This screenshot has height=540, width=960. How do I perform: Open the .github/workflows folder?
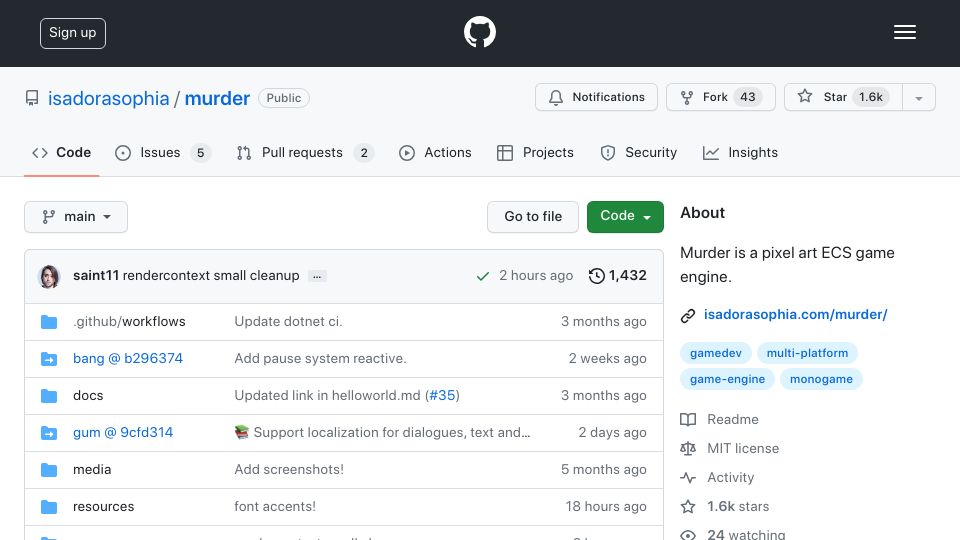tap(129, 321)
